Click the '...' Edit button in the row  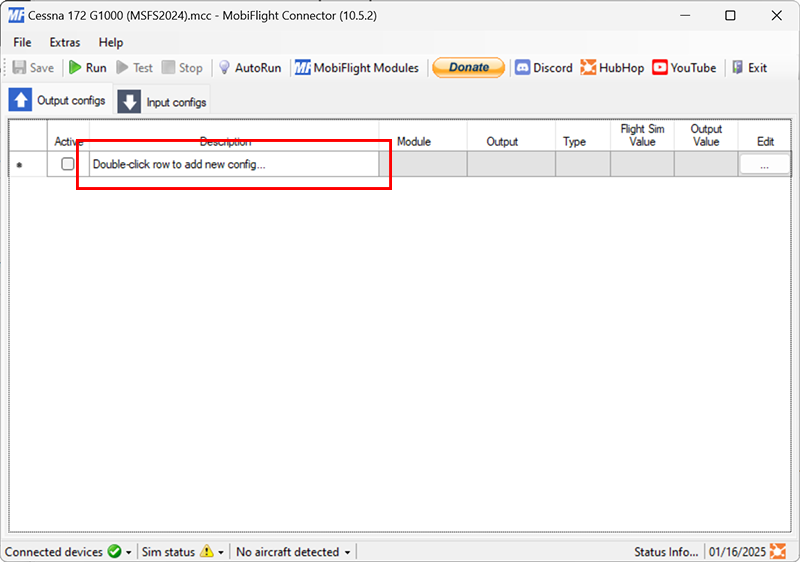point(764,165)
